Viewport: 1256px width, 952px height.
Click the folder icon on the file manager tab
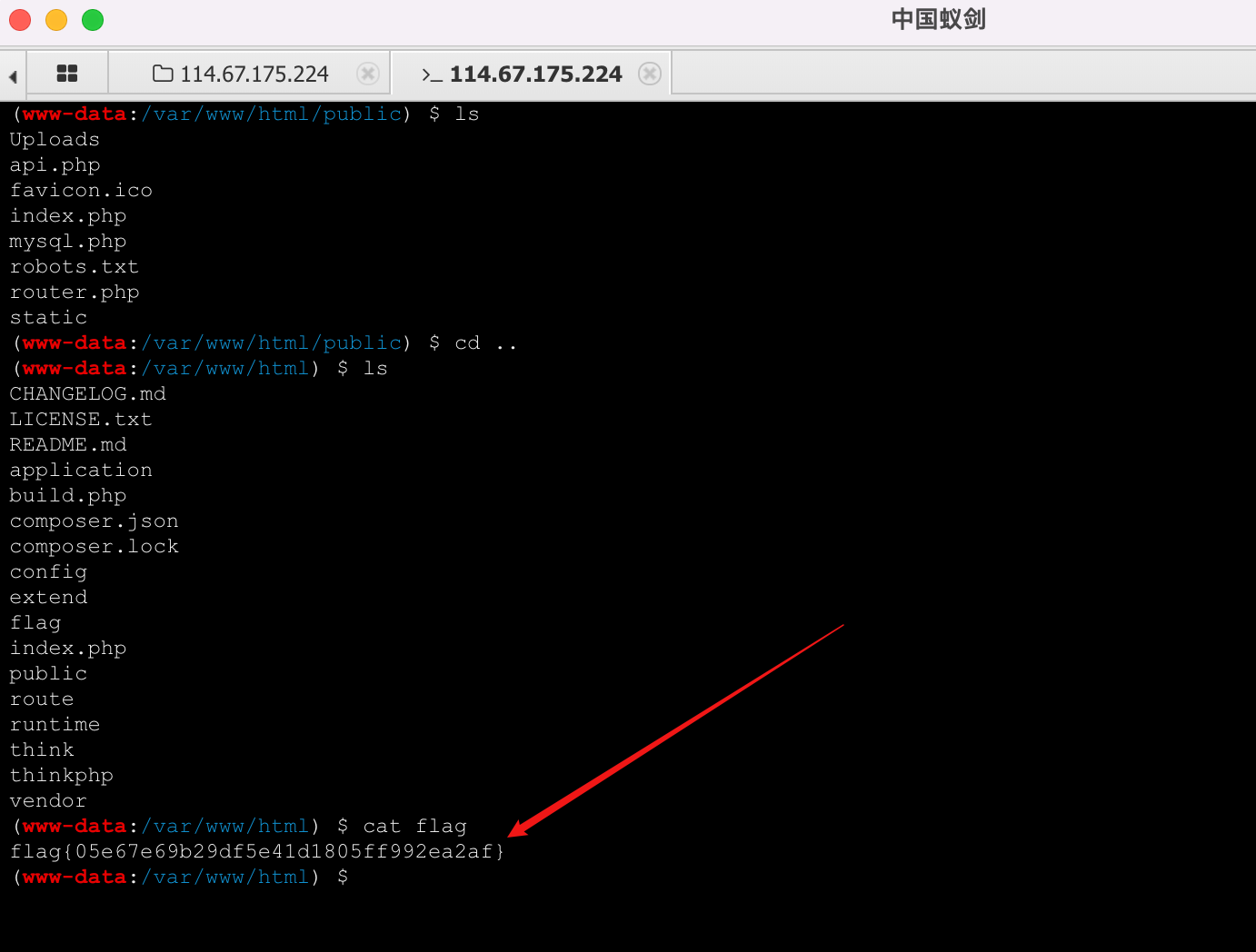click(x=160, y=73)
